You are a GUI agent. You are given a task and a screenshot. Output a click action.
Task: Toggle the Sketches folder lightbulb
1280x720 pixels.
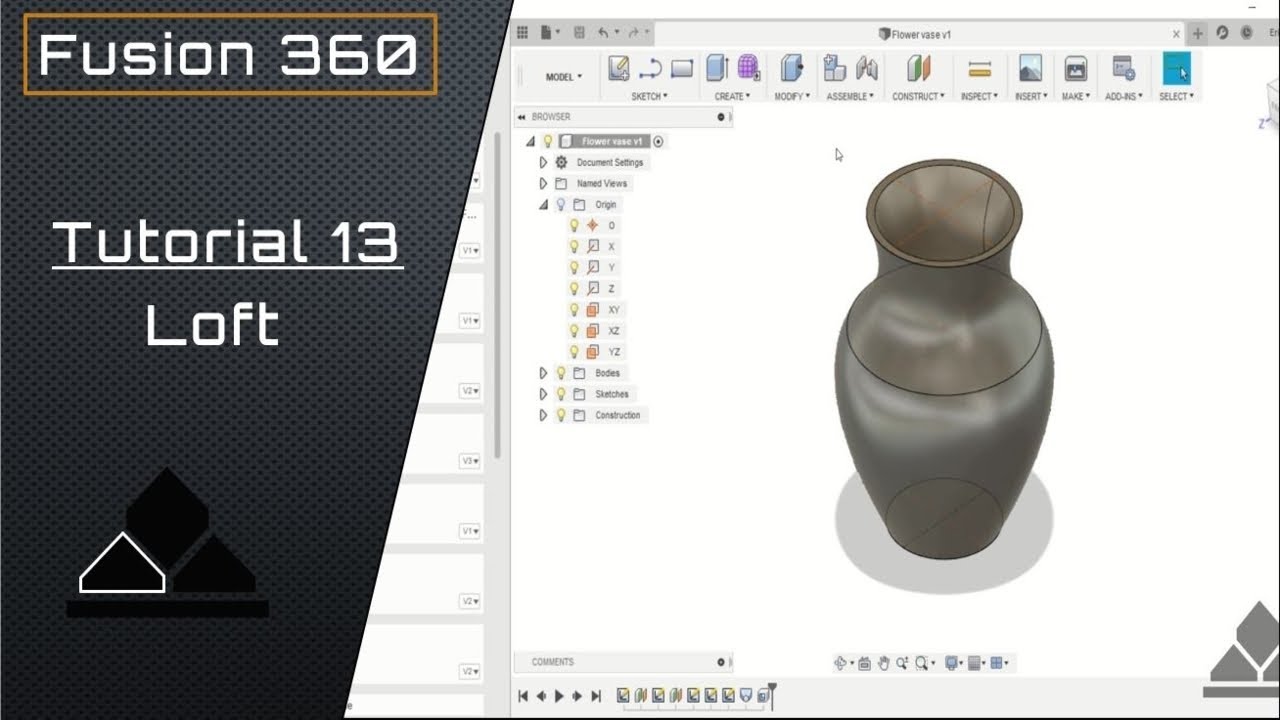click(561, 394)
